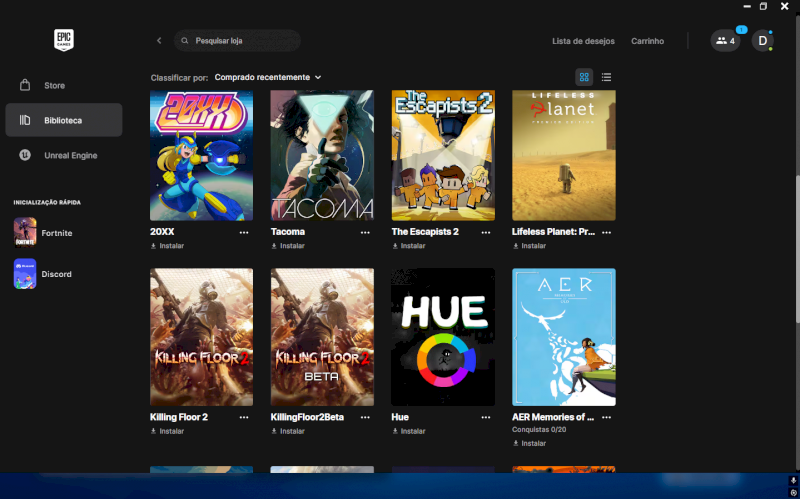Image resolution: width=800 pixels, height=499 pixels.
Task: Click the search magnifier icon
Action: (x=185, y=40)
